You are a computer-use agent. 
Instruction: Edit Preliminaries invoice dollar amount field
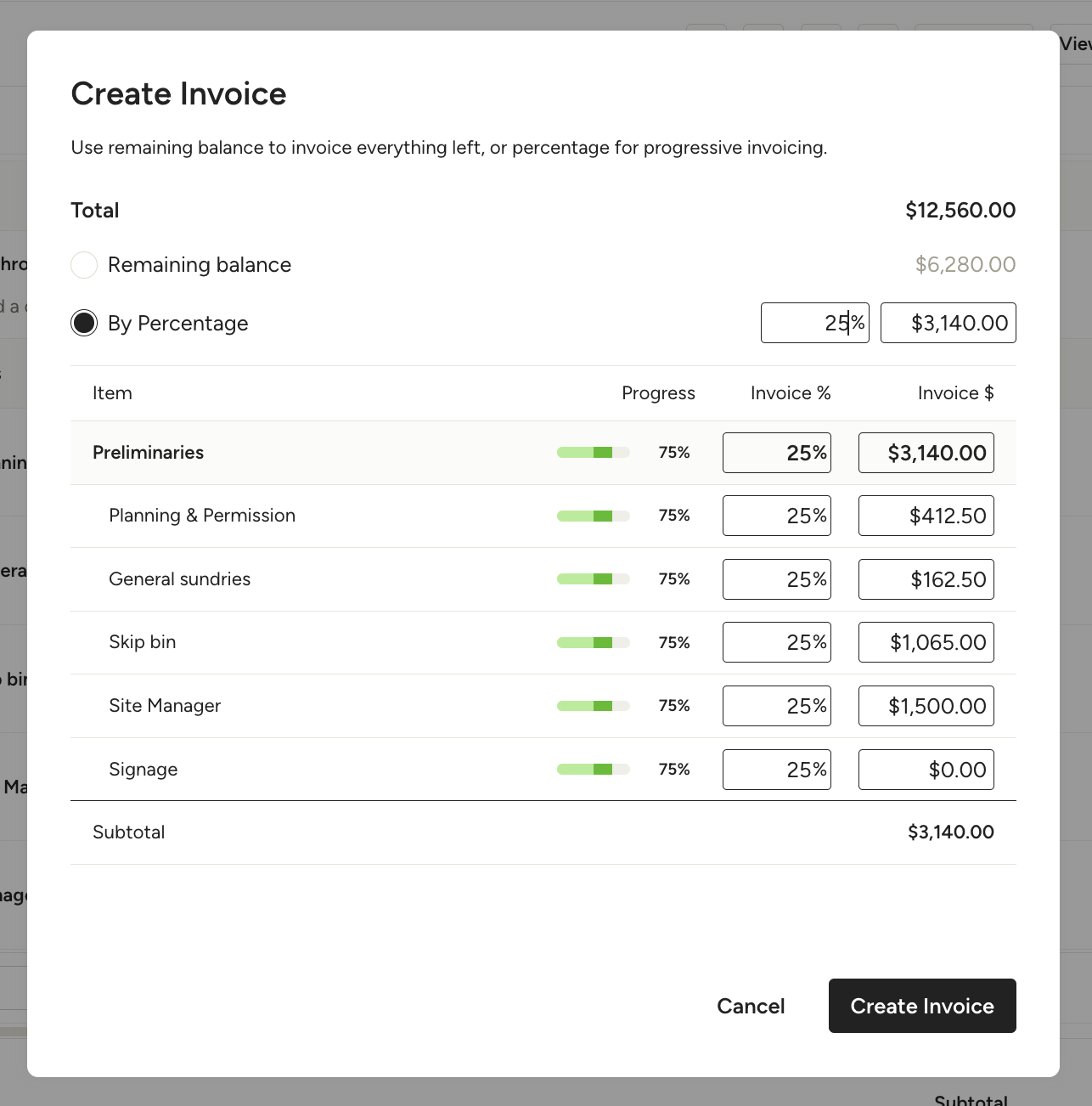[926, 453]
